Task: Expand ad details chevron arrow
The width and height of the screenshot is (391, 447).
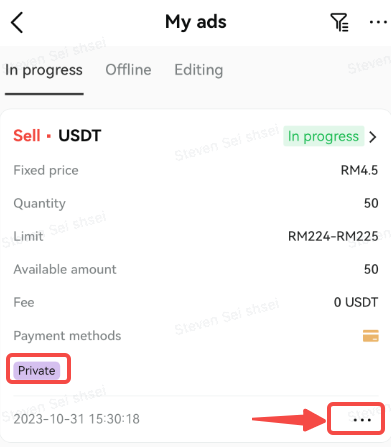Action: (373, 137)
